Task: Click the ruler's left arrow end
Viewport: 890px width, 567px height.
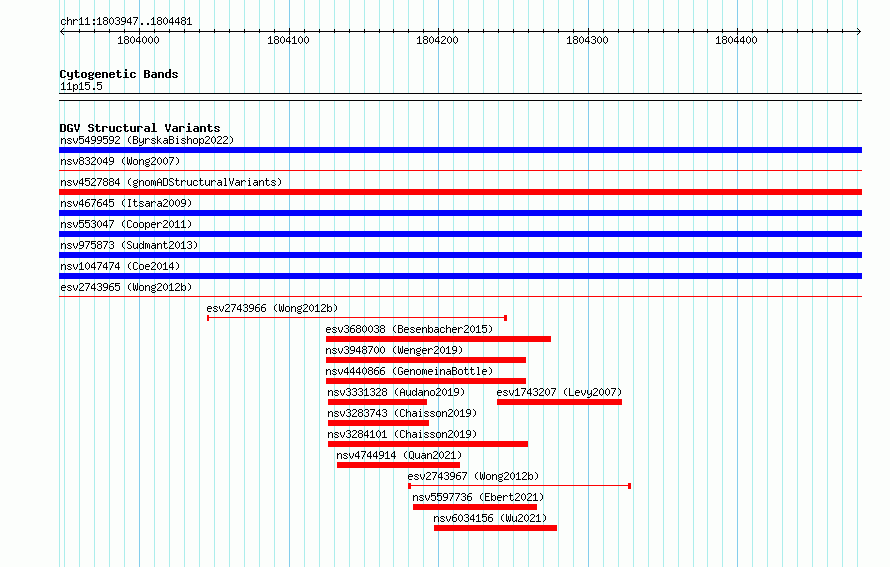Action: point(62,32)
